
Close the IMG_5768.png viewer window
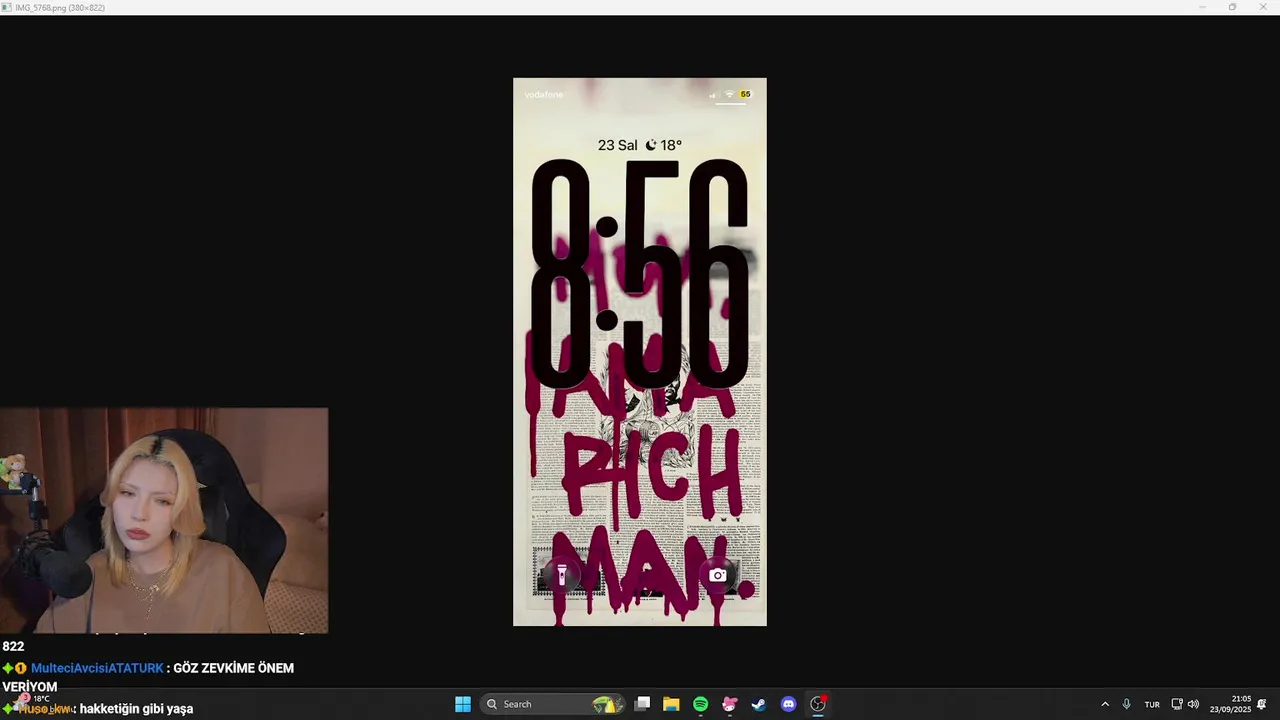1264,7
